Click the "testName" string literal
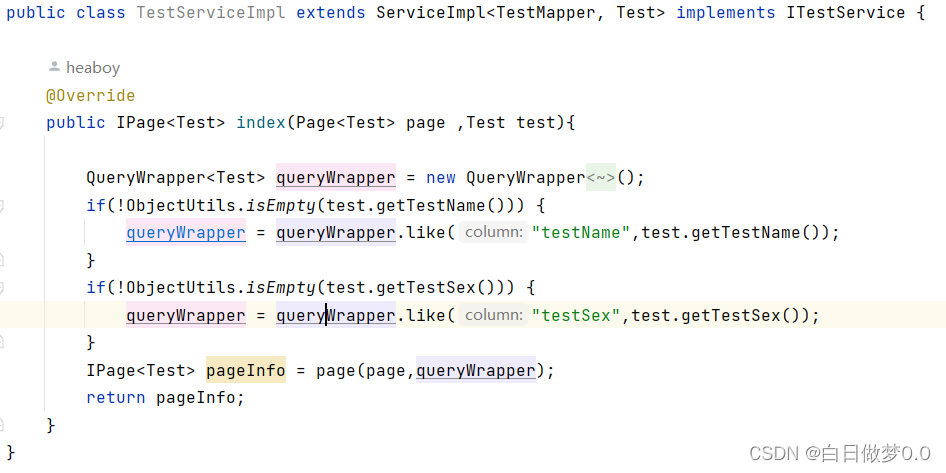Screen dimensions: 946x473 click(x=581, y=232)
